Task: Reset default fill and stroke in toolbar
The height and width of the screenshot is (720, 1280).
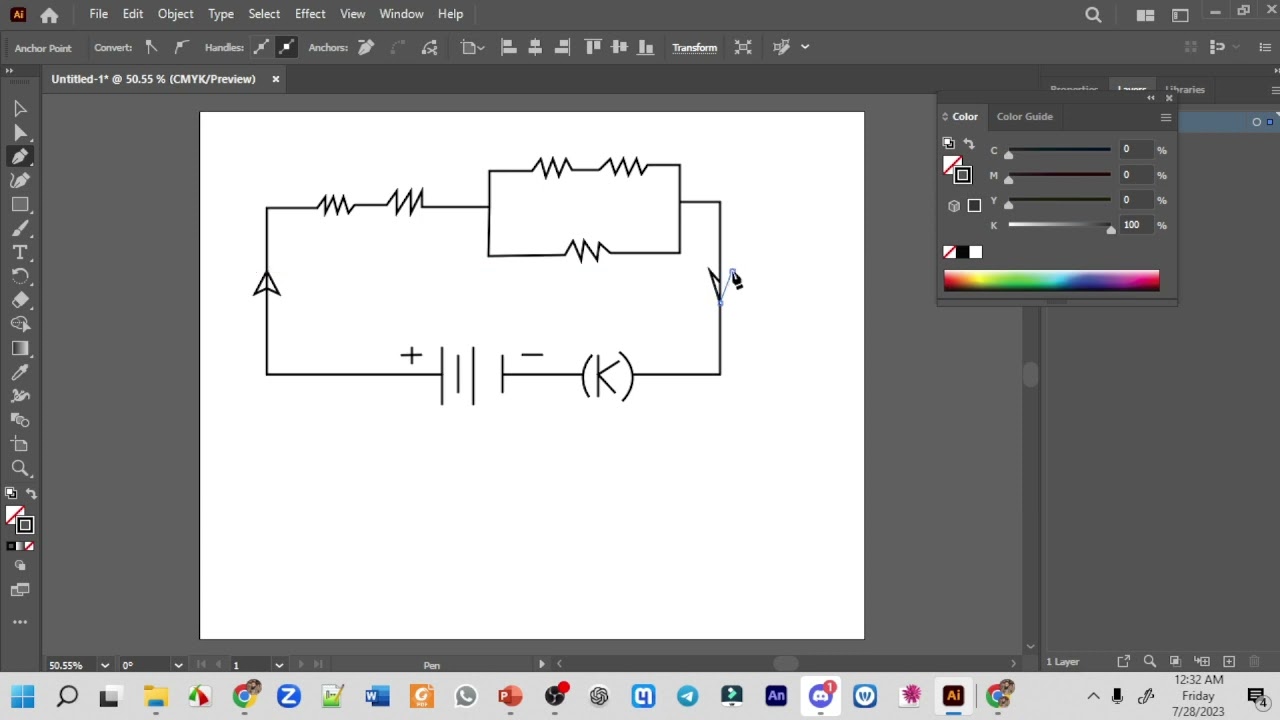Action: 10,494
